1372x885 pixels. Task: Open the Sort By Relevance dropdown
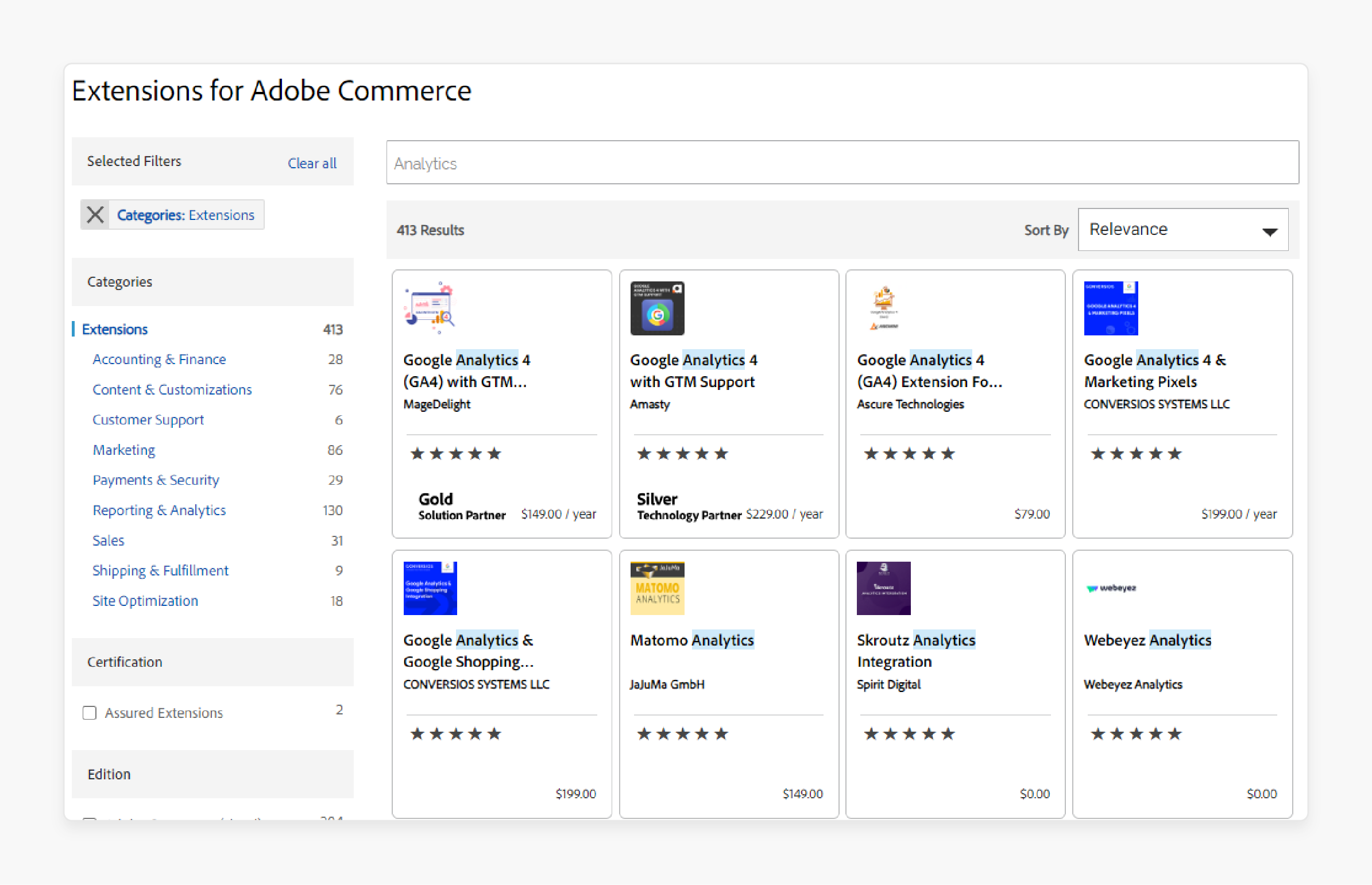tap(1183, 229)
